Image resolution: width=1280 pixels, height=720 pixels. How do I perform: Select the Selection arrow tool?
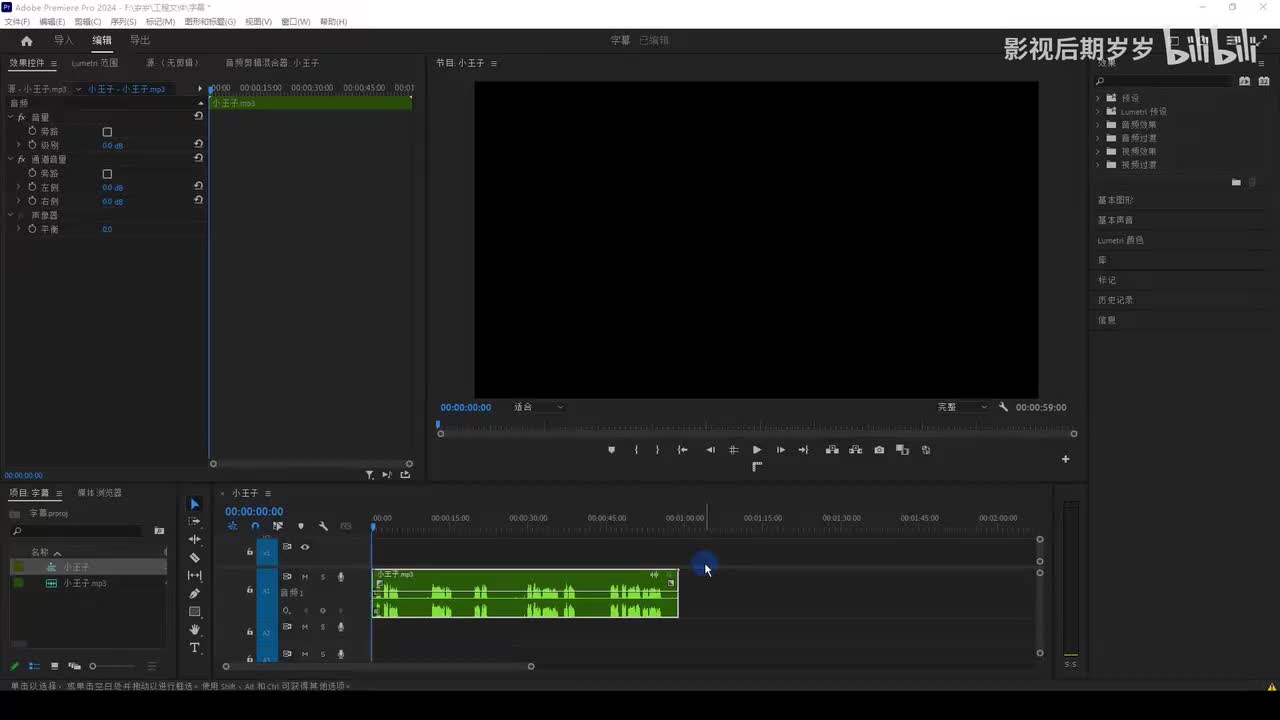(195, 504)
